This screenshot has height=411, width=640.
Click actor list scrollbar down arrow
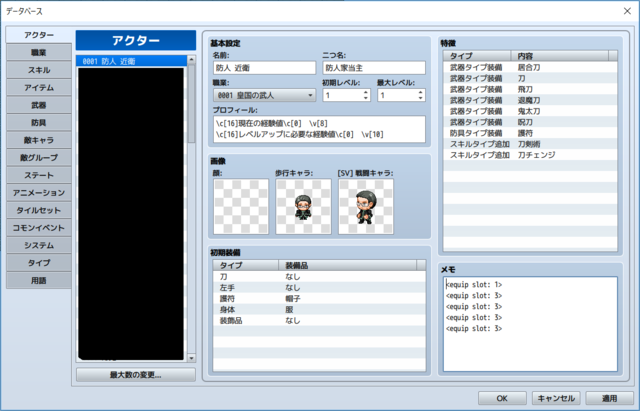[x=191, y=358]
